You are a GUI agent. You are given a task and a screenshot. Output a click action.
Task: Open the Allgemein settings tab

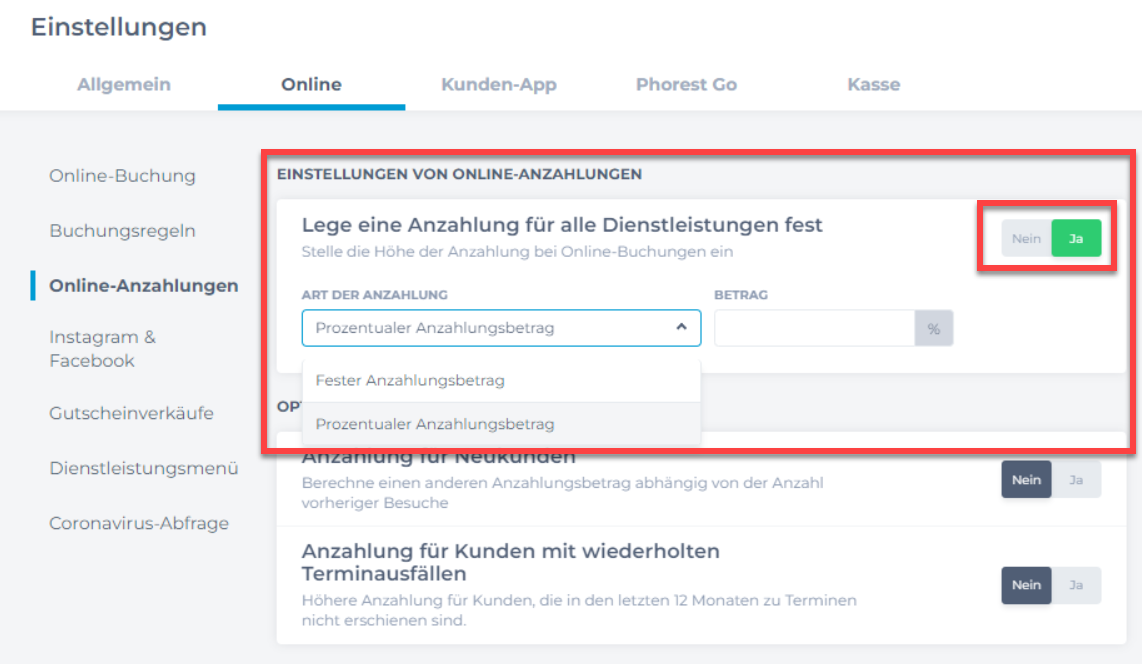click(124, 85)
